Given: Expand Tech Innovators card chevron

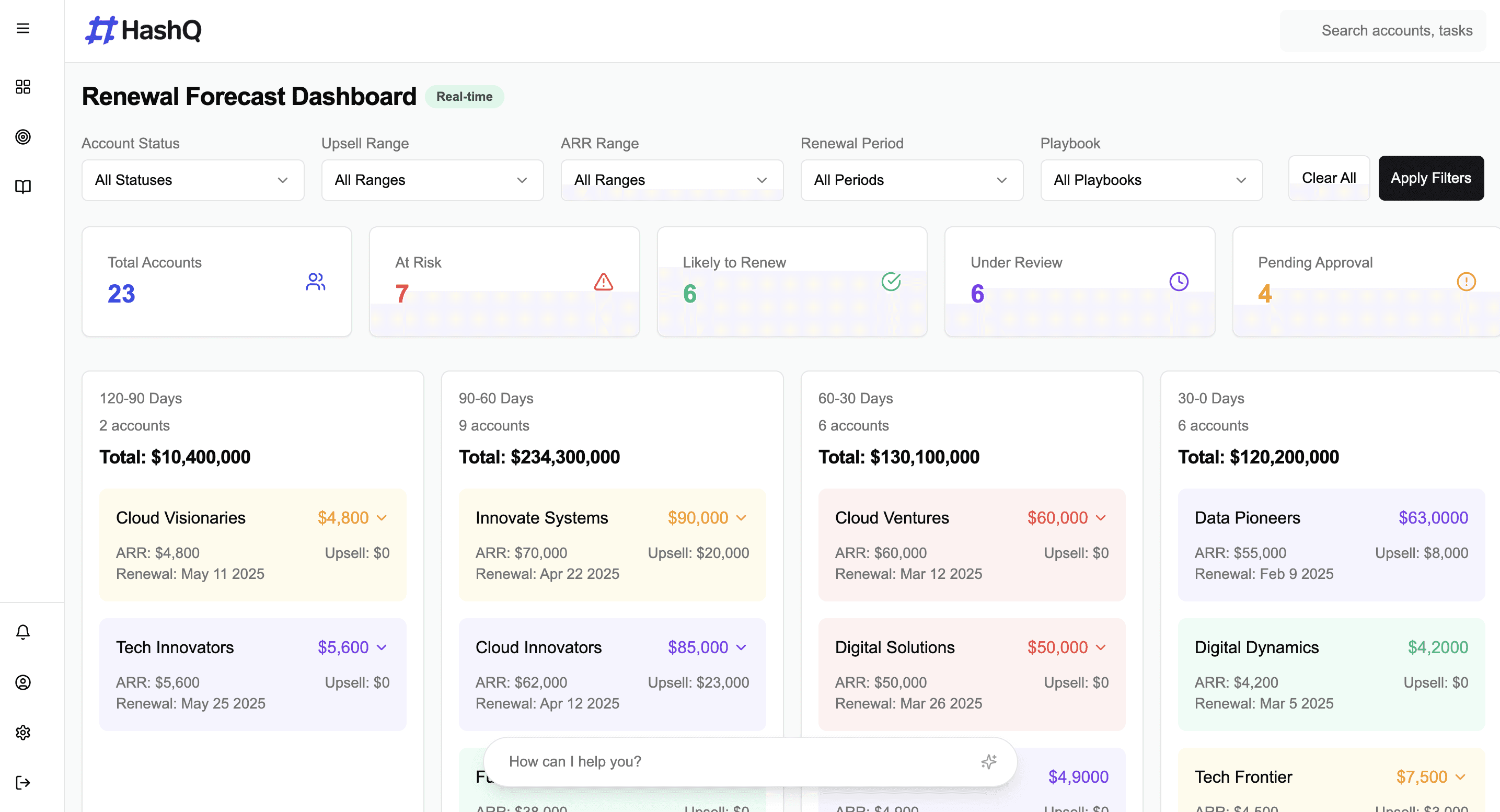Looking at the screenshot, I should click(x=382, y=647).
